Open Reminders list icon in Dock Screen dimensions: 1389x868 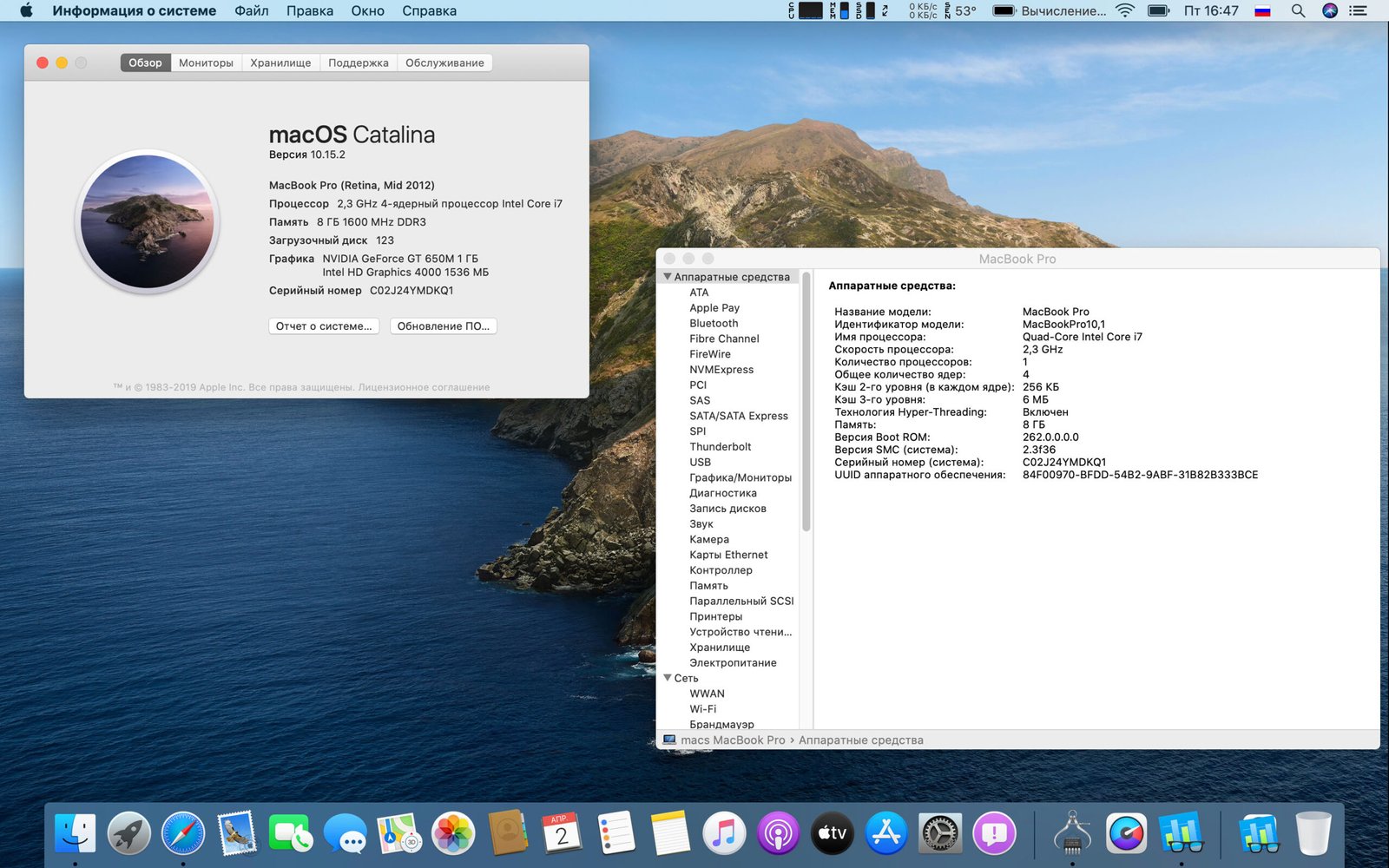tap(616, 833)
